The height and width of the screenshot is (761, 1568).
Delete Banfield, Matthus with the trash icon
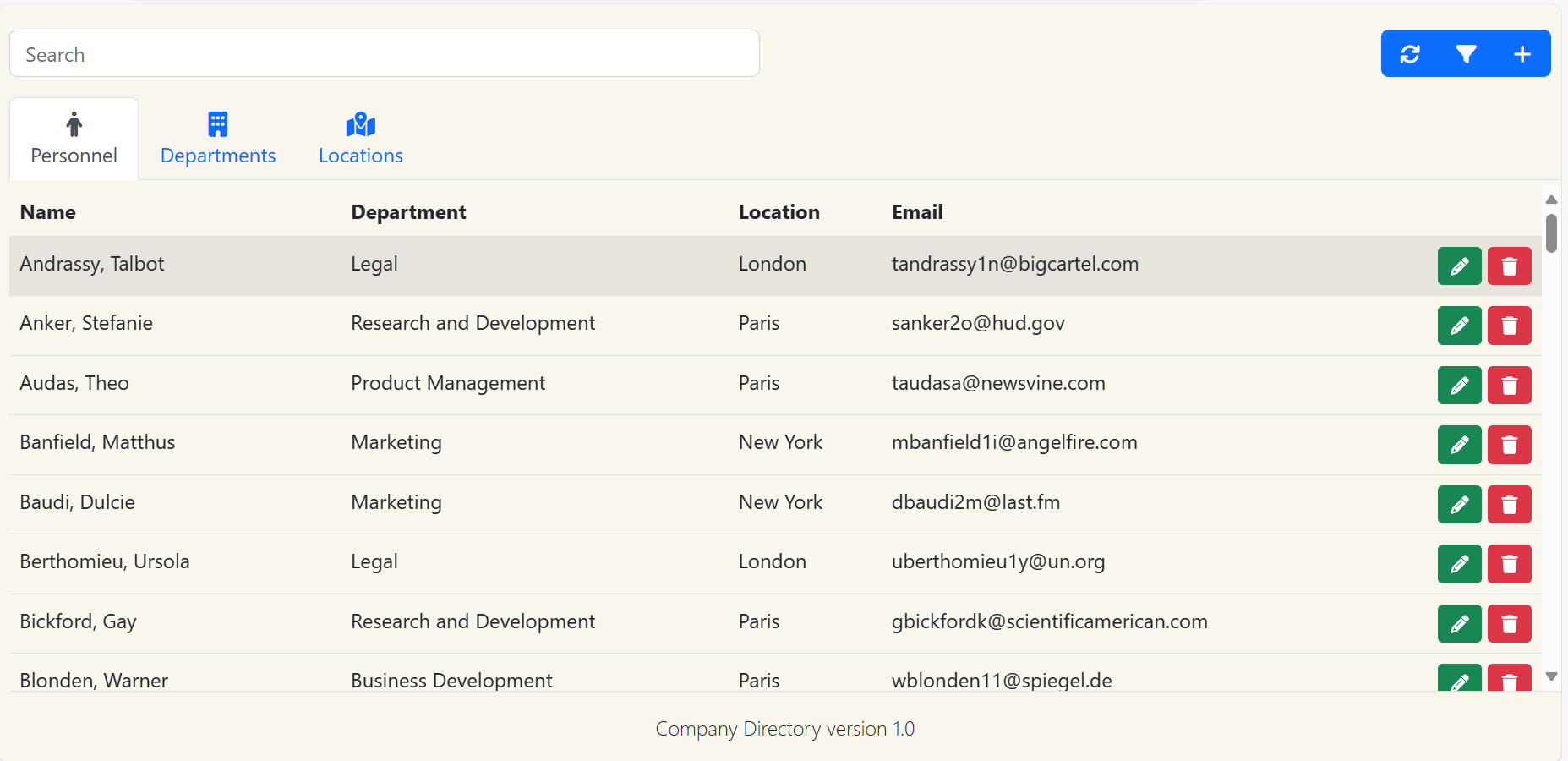[1509, 445]
